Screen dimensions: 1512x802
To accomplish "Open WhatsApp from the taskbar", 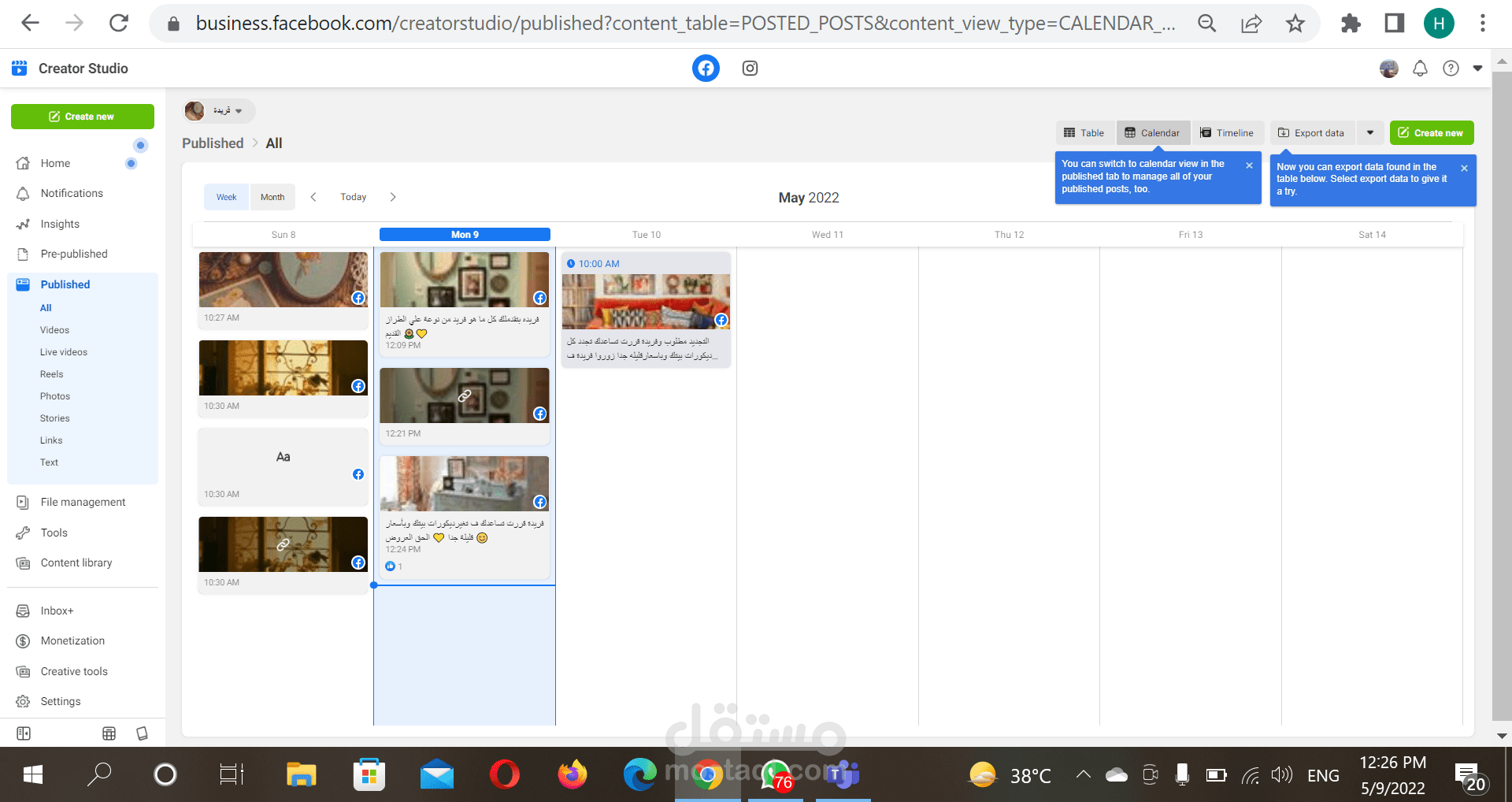I will pos(776,774).
